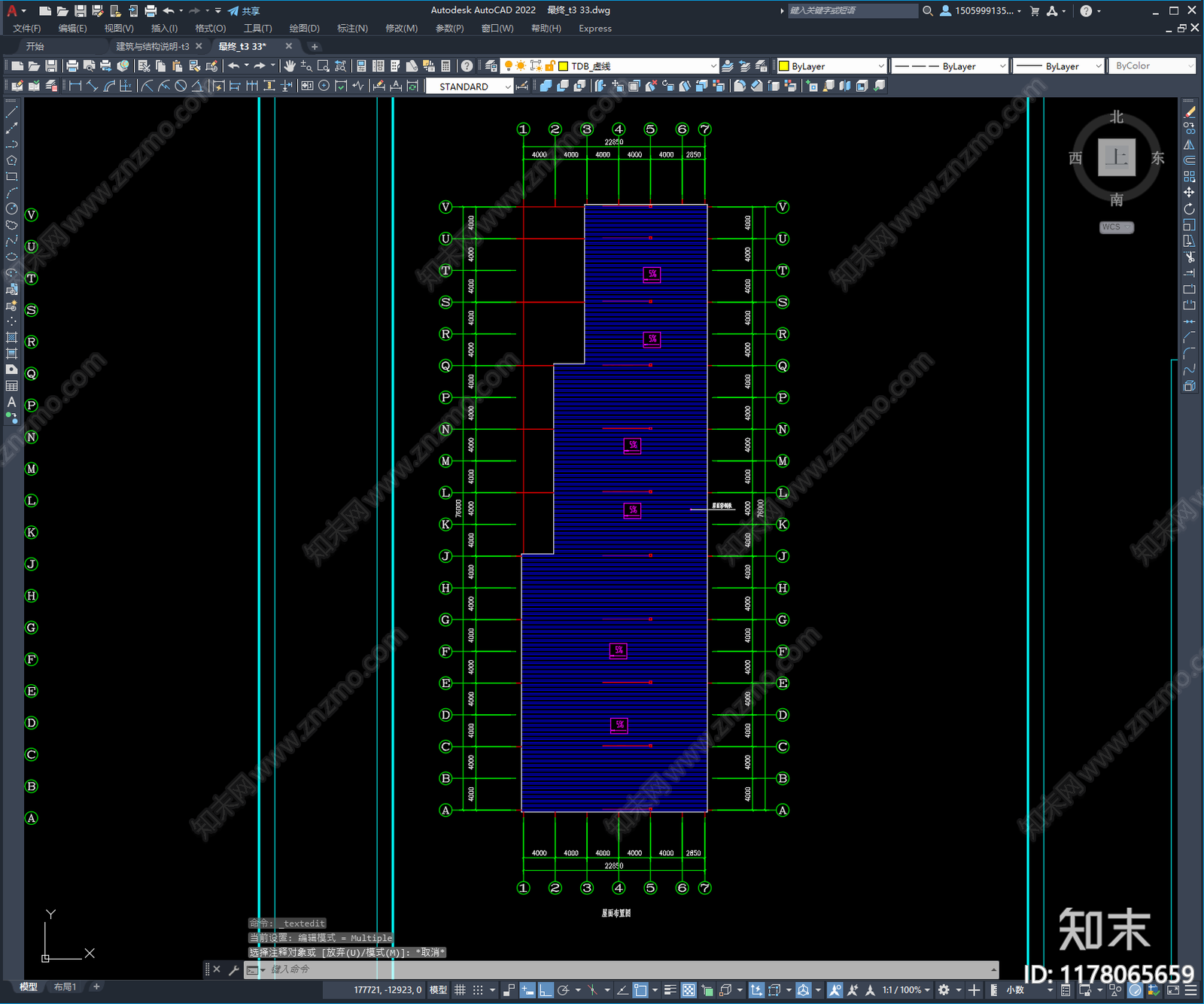Open the Layer Properties Manager

(491, 66)
